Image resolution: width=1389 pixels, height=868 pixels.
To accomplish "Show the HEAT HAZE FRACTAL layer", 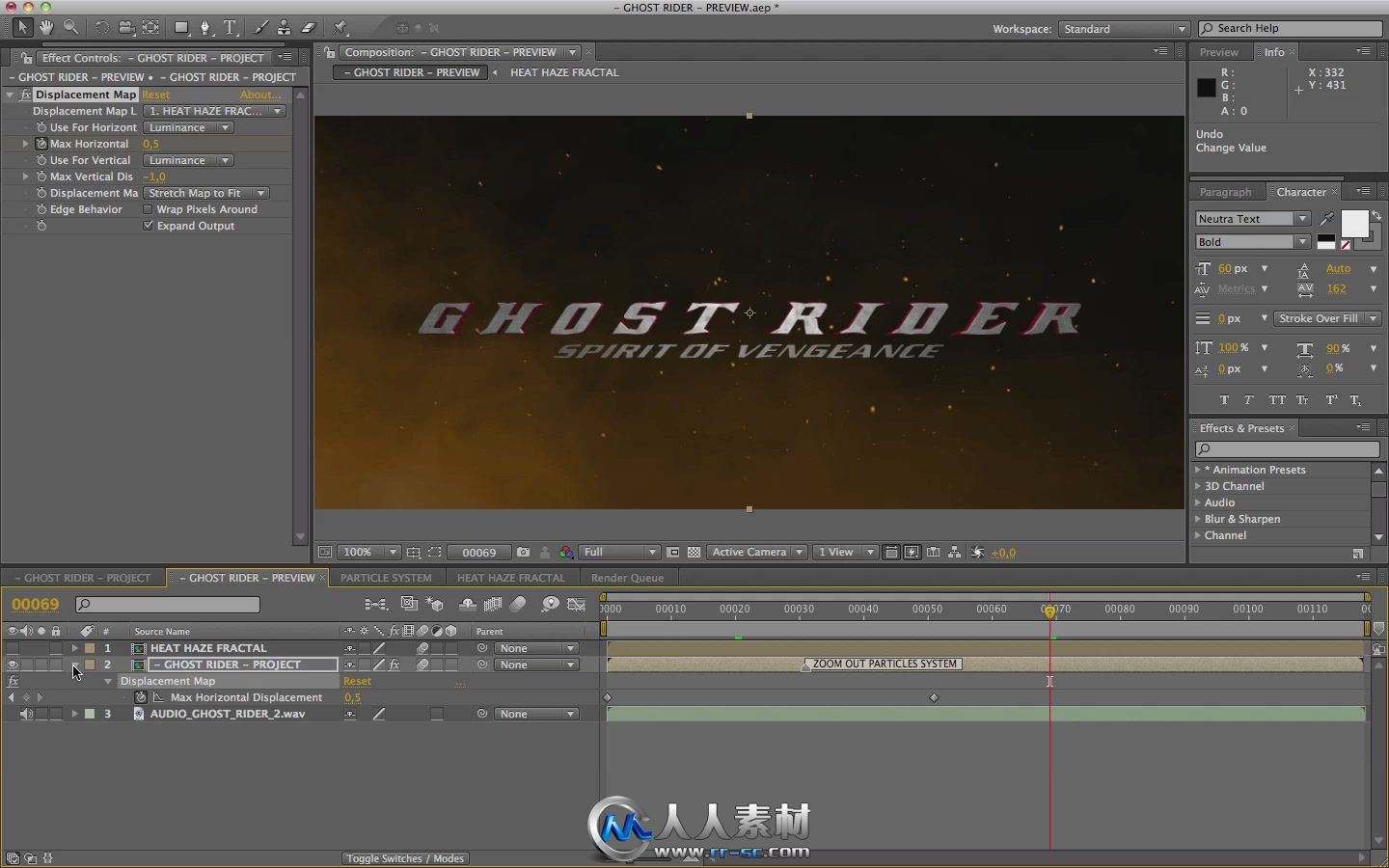I will pyautogui.click(x=13, y=648).
